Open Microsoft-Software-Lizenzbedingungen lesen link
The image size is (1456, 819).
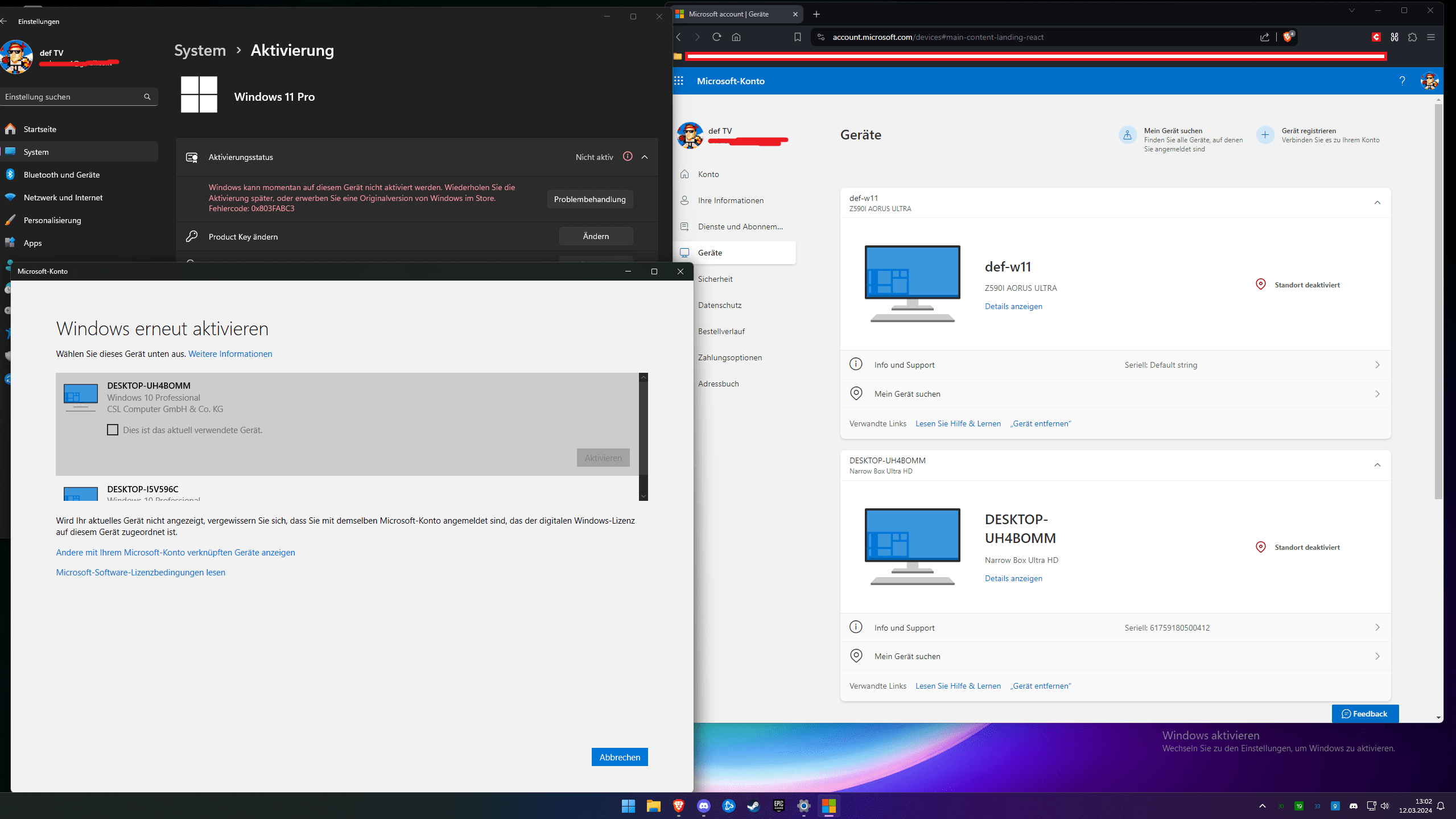click(141, 573)
